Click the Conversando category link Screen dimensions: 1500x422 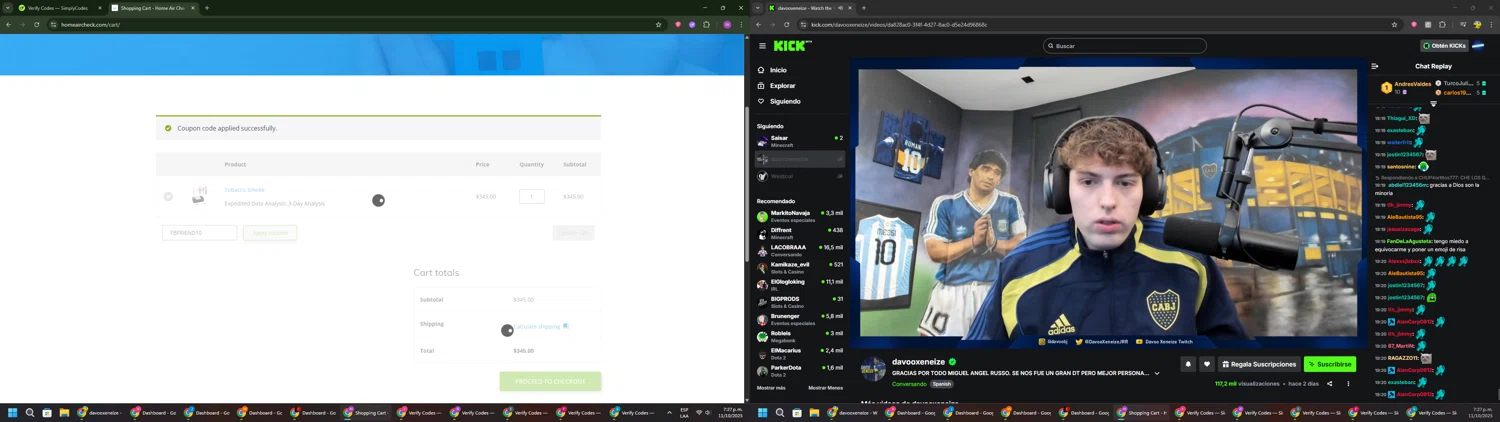tap(909, 384)
